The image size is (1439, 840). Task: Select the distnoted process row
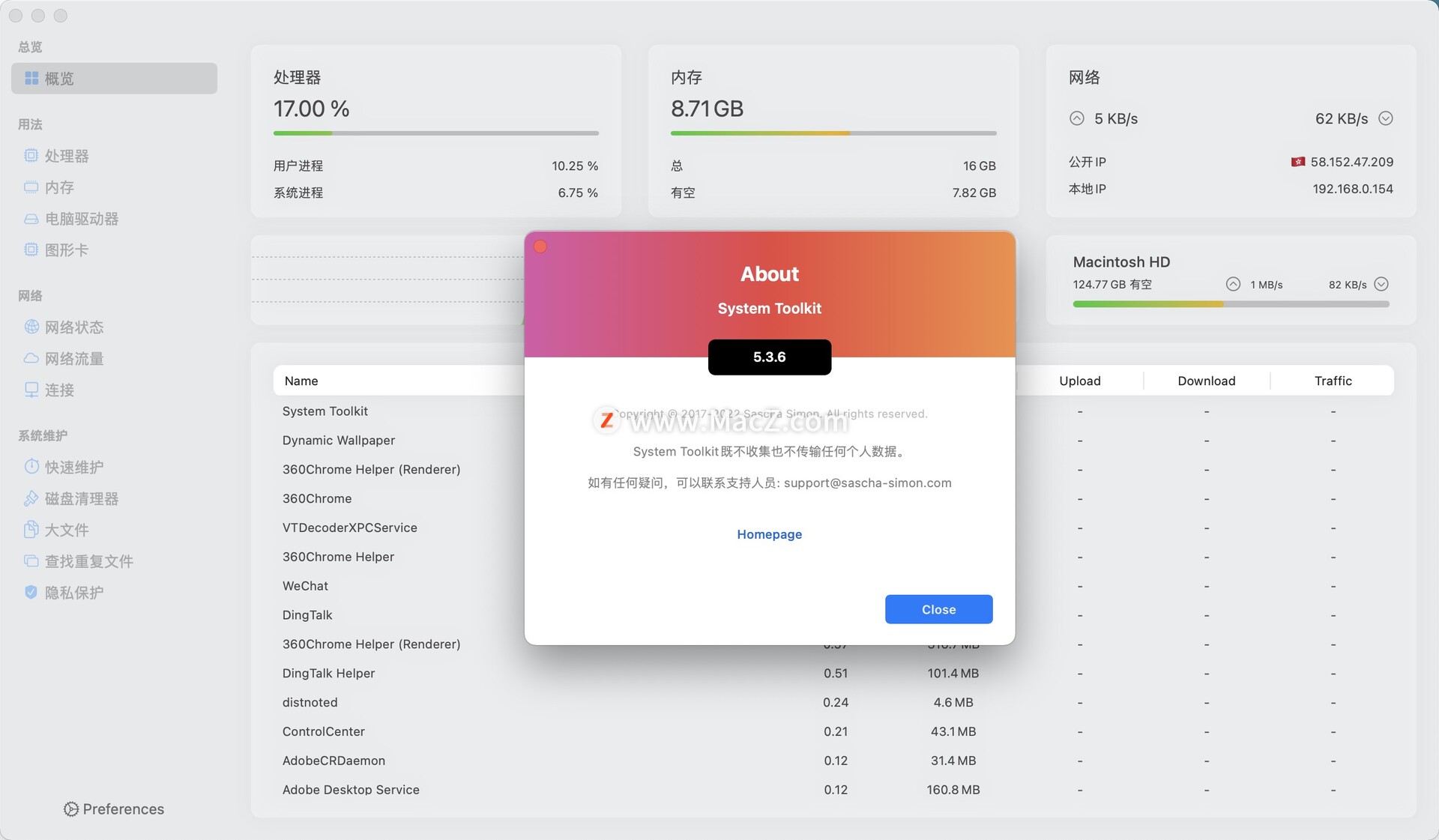(833, 702)
